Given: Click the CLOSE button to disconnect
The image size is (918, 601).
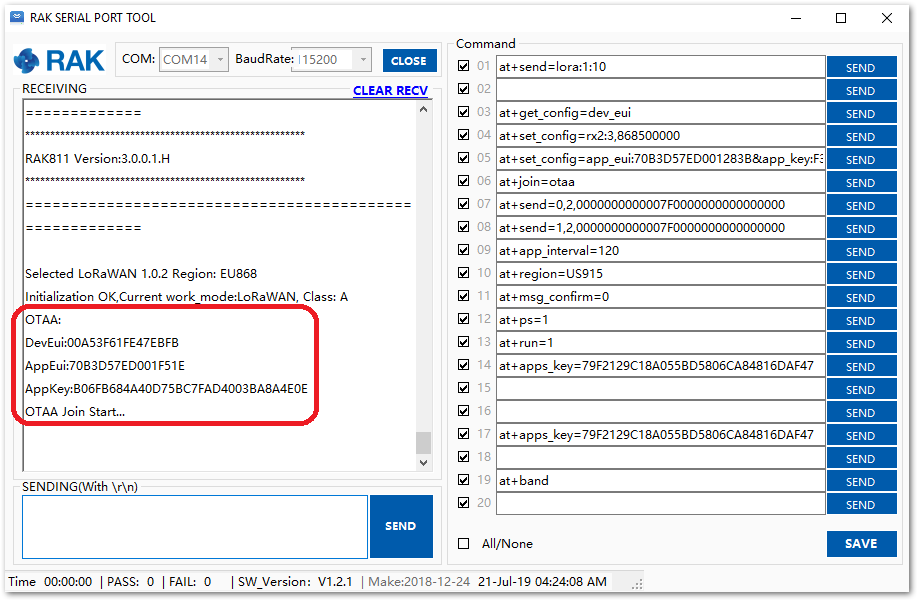Looking at the screenshot, I should (x=409, y=60).
